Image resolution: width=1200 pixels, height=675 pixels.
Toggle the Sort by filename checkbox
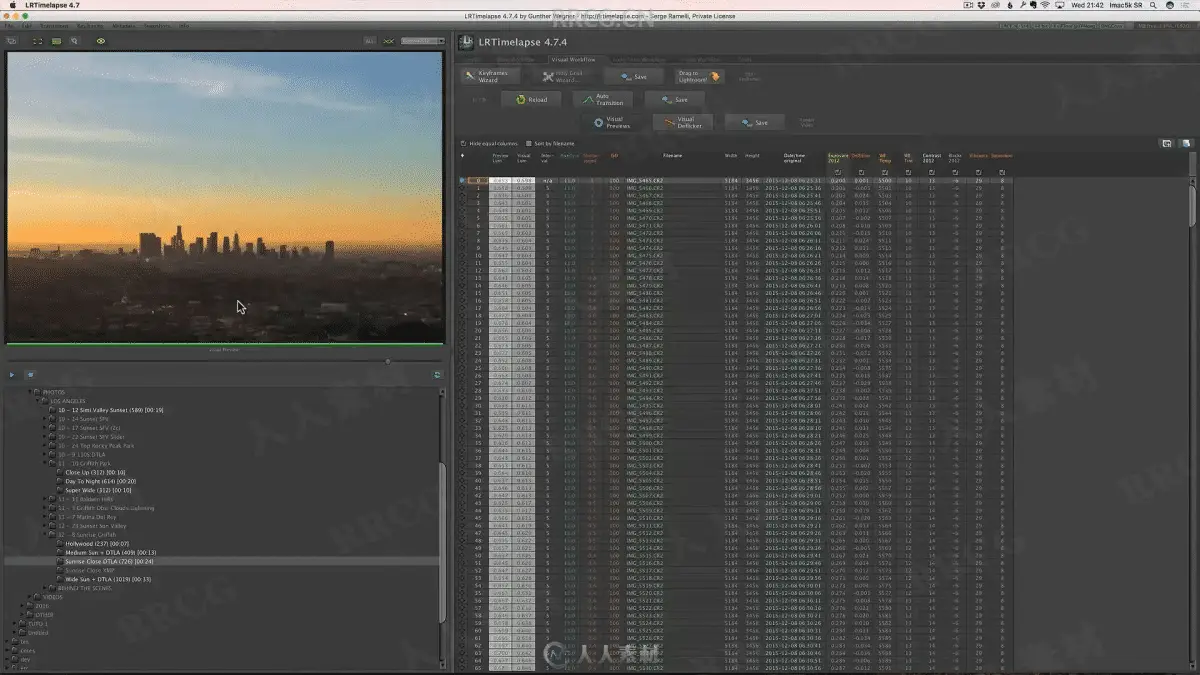point(529,144)
